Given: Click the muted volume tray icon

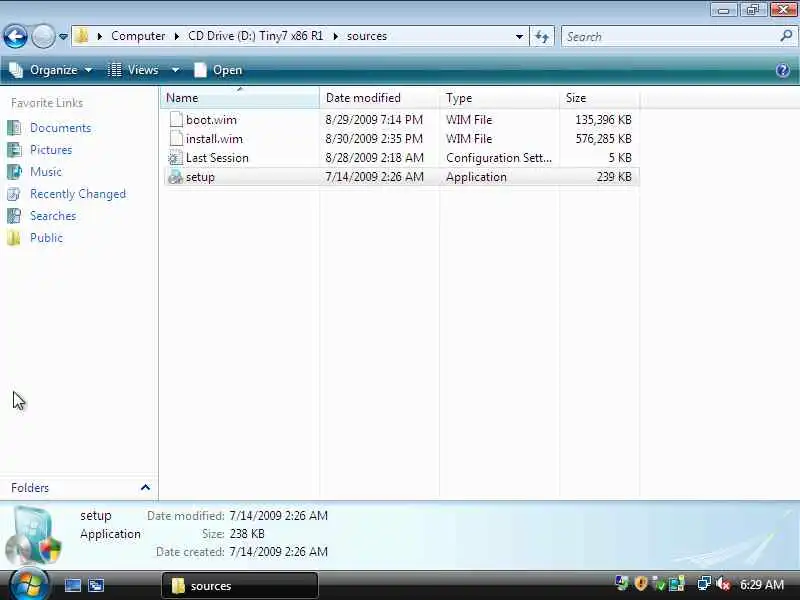Looking at the screenshot, I should click(723, 584).
